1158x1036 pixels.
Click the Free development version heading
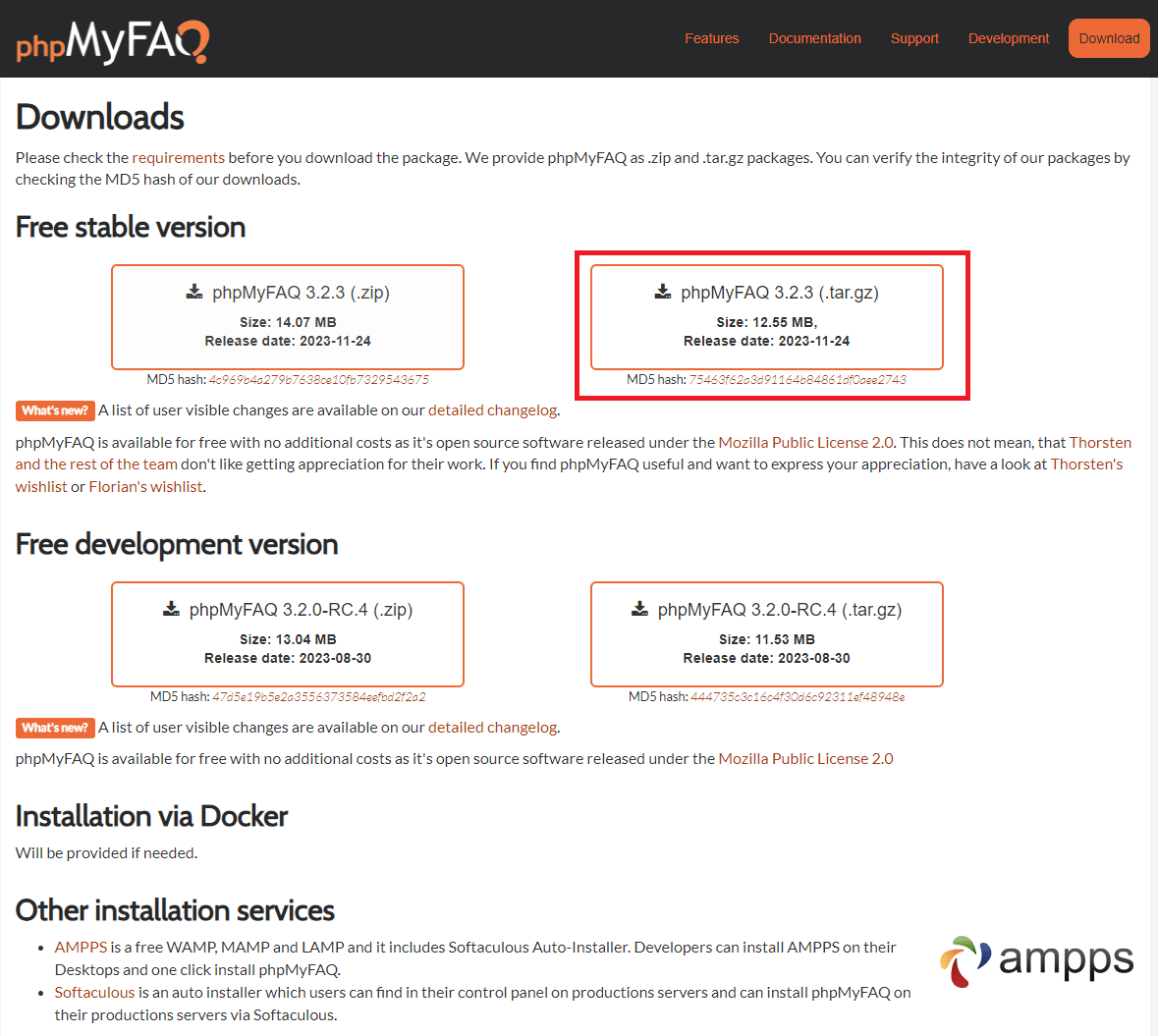tap(177, 544)
